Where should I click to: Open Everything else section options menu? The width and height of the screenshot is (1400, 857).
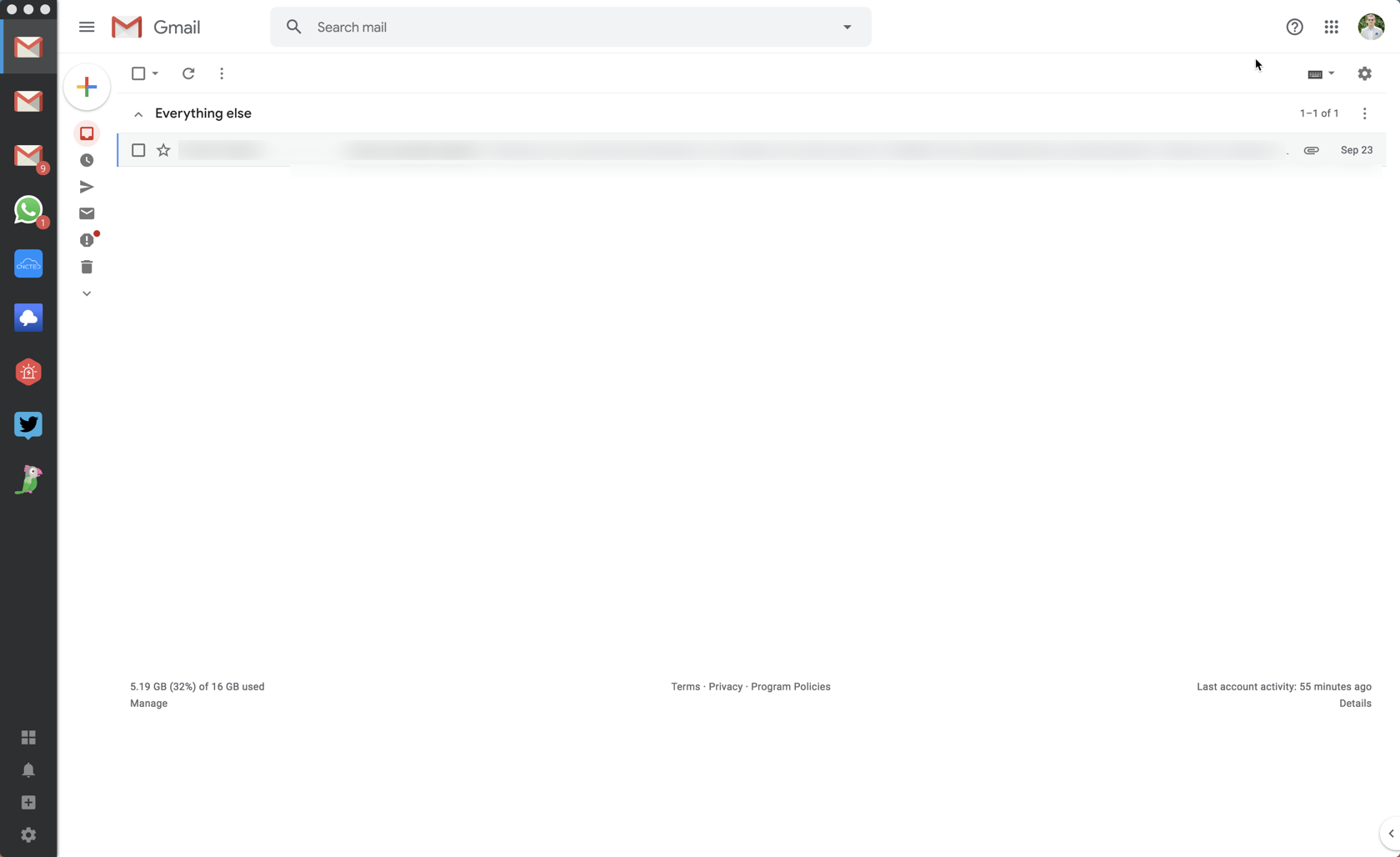[1364, 113]
